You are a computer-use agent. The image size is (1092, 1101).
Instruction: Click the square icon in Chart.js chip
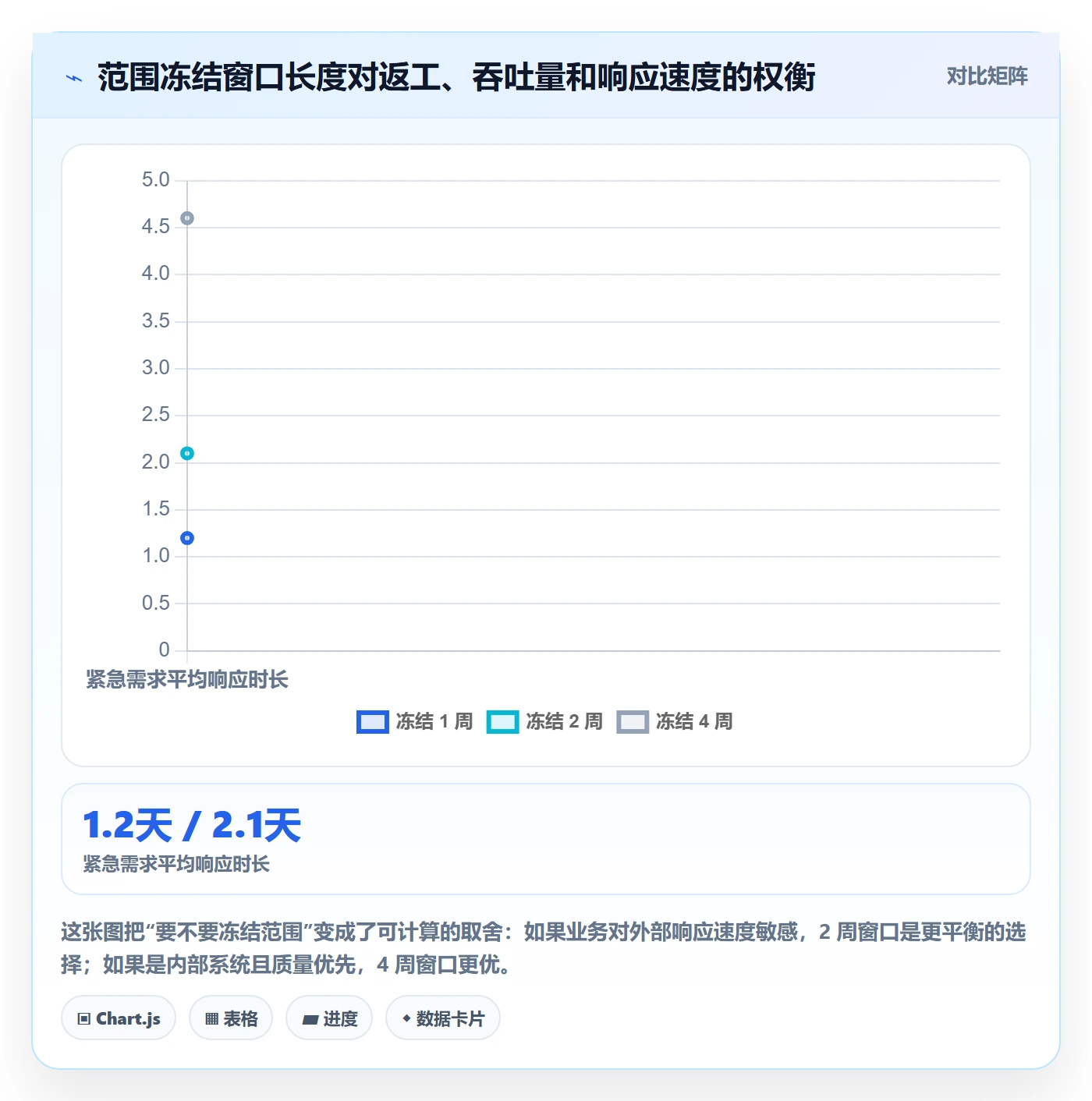[x=84, y=1019]
